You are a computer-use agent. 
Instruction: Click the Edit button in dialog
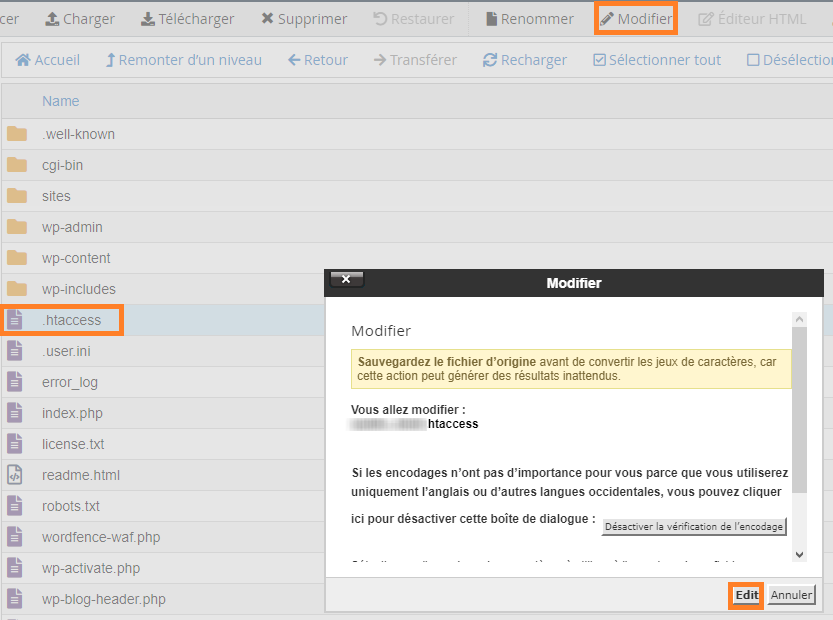coord(746,595)
